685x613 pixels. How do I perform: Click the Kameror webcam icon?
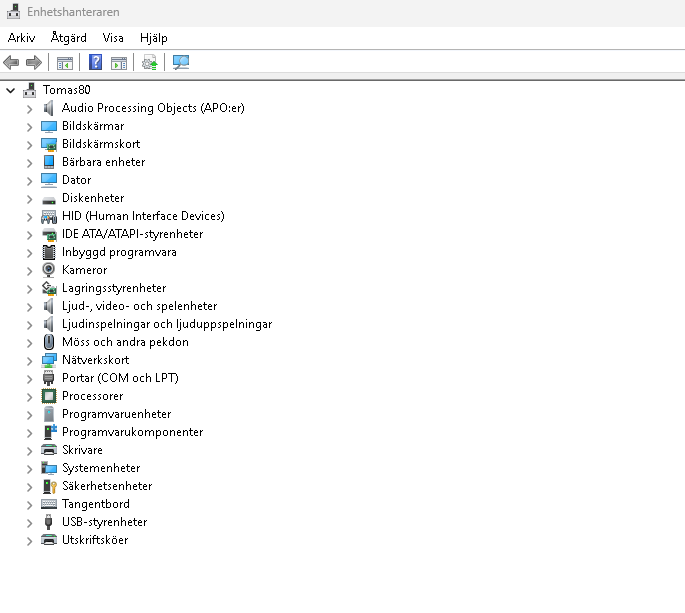click(x=48, y=270)
